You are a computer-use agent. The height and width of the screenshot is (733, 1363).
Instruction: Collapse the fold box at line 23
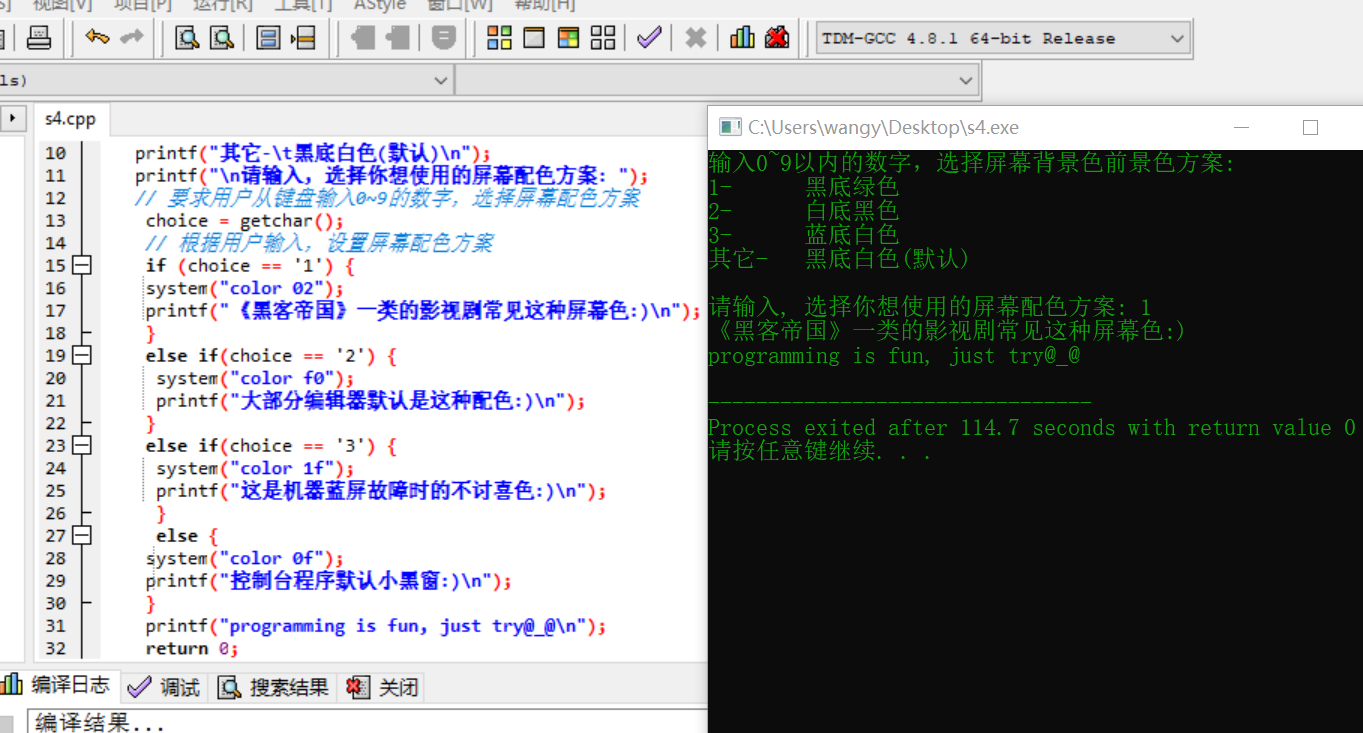coord(81,446)
